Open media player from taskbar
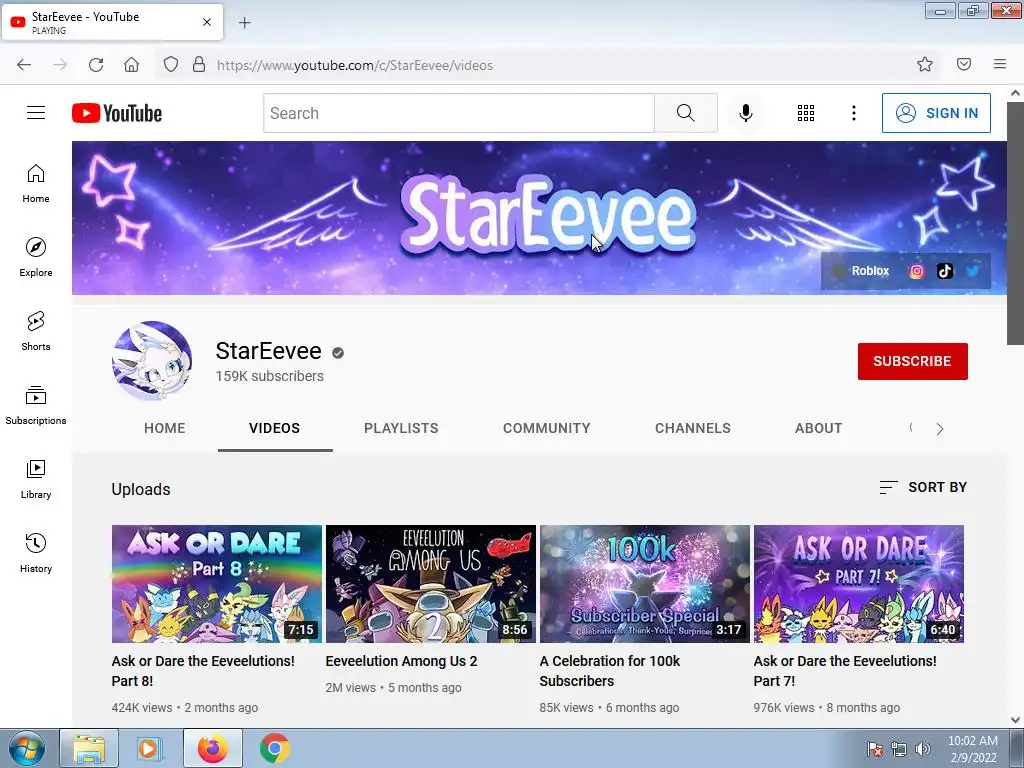Screen dimensions: 1024x768 (x=148, y=748)
